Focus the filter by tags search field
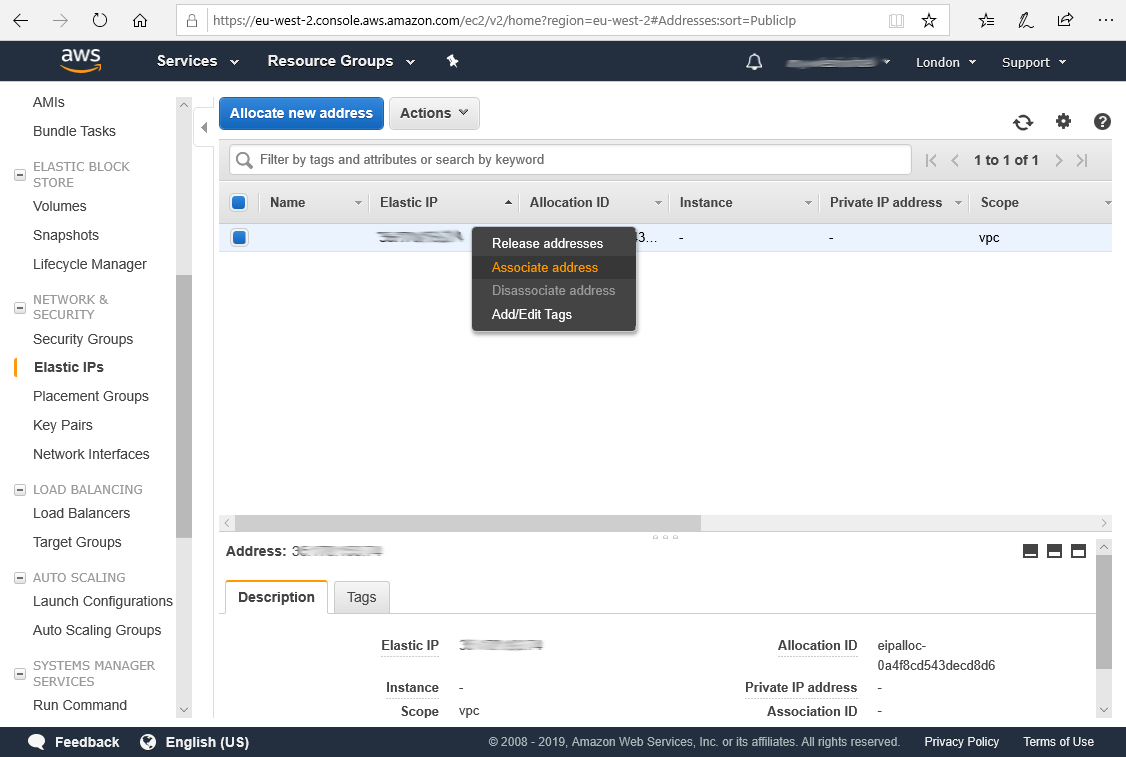Viewport: 1126px width, 757px height. click(x=570, y=159)
